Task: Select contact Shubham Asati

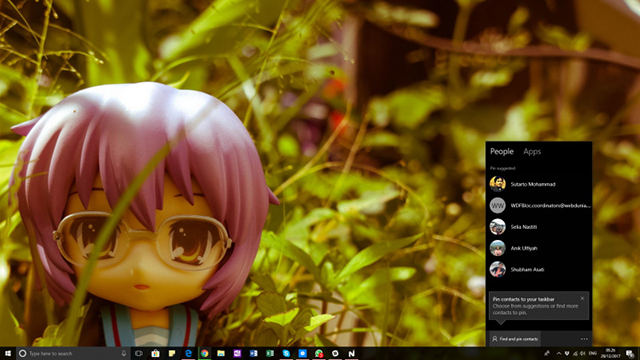Action: [539, 269]
